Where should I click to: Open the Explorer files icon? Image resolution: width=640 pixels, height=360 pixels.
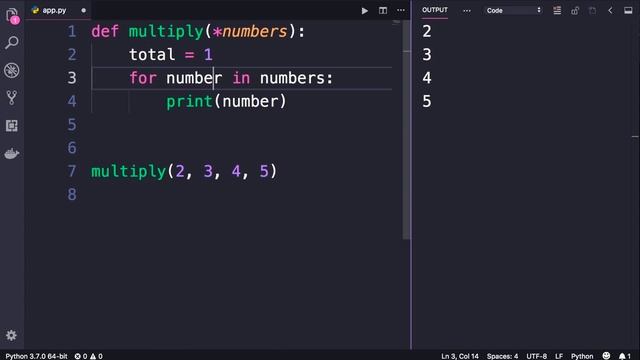pyautogui.click(x=12, y=16)
